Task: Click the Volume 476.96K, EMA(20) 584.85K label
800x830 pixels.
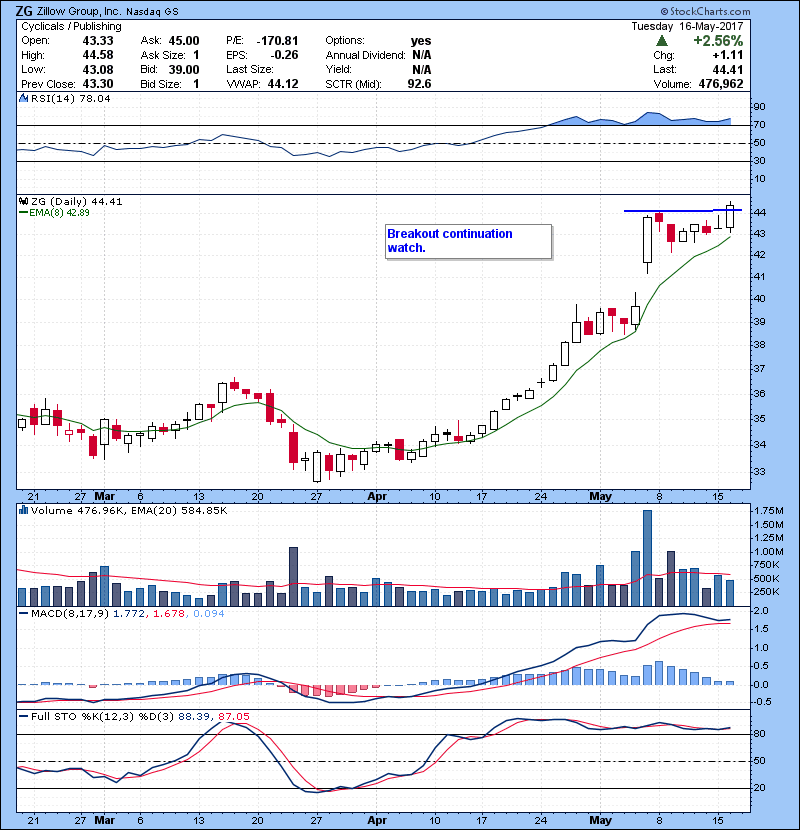Action: tap(129, 511)
